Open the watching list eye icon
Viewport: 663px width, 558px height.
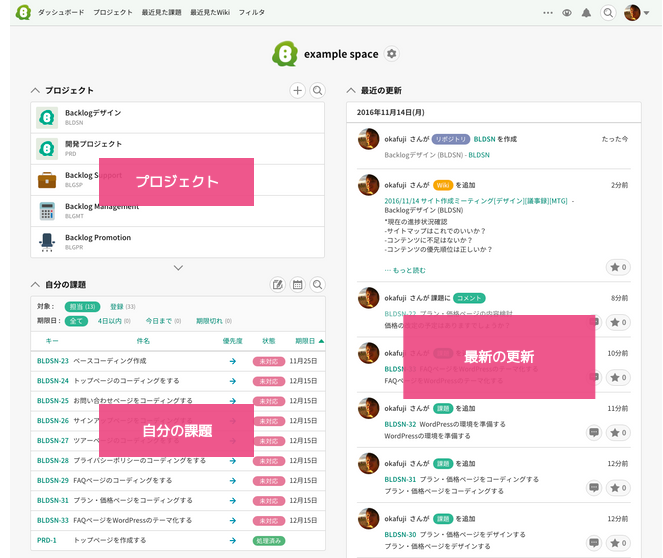(567, 13)
